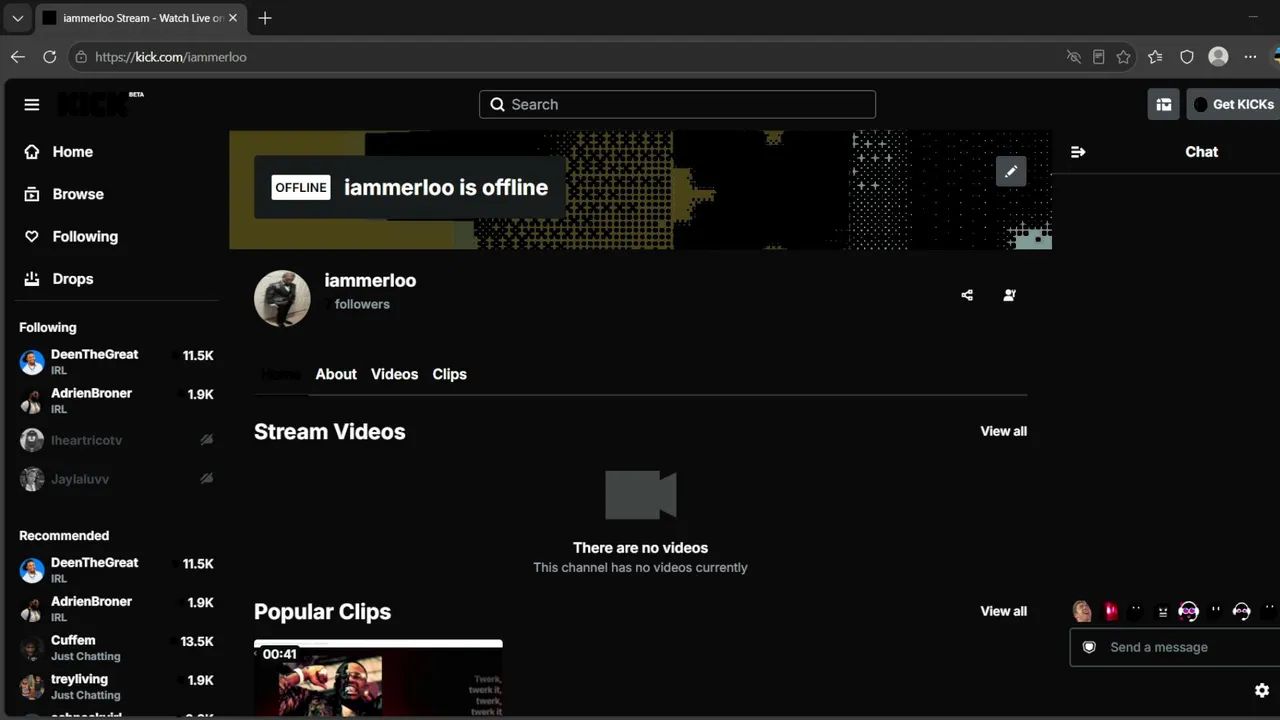This screenshot has width=1280, height=720.
Task: Edit the channel banner with pencil icon
Action: coord(1011,171)
